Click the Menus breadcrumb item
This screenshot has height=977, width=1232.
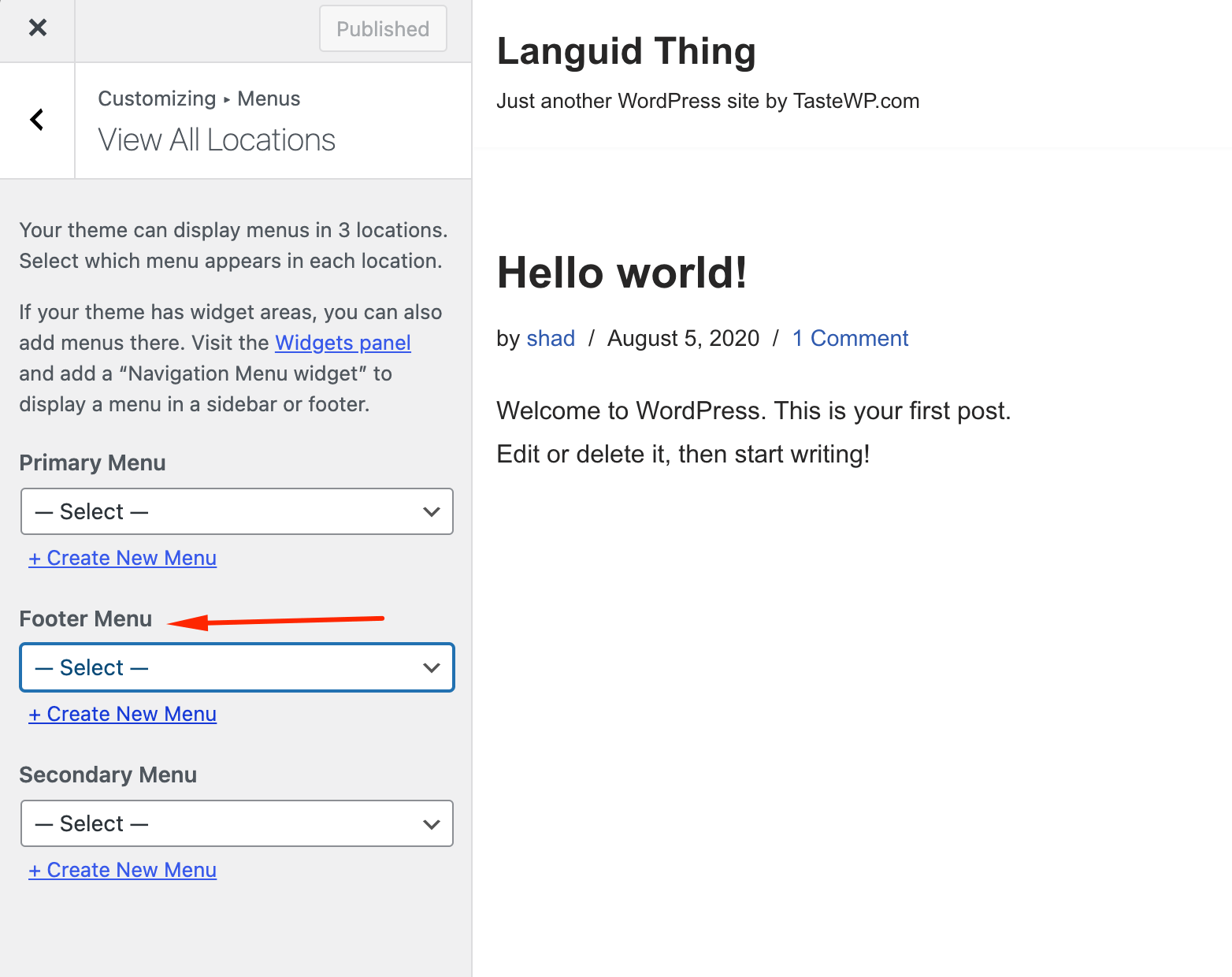269,98
